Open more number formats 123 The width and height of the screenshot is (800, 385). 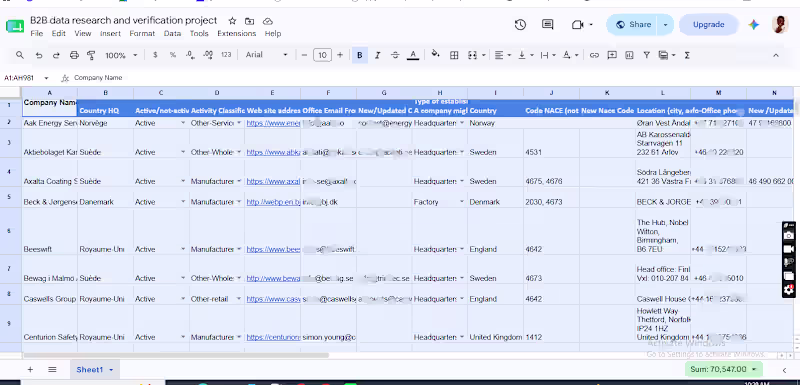[x=226, y=55]
